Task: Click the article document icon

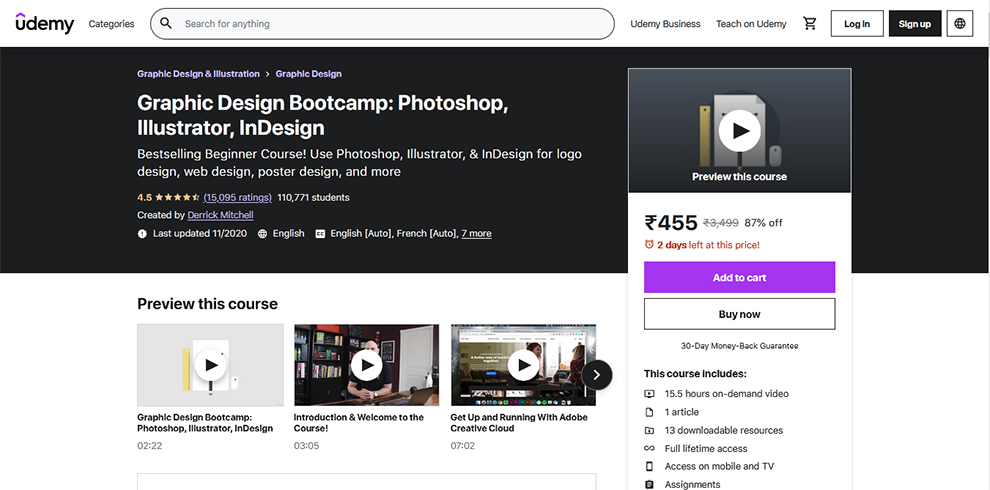Action: coord(649,412)
